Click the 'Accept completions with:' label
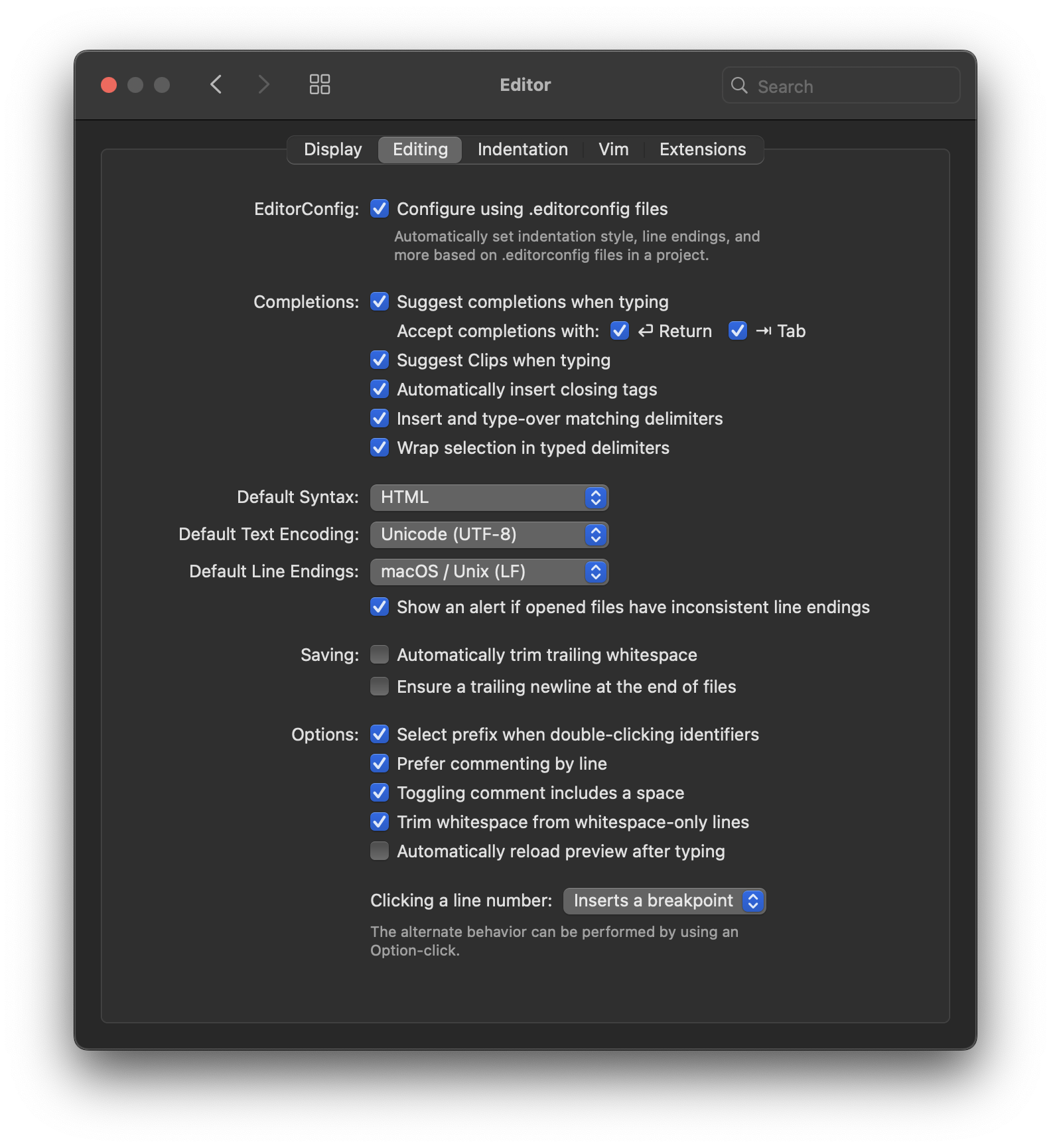This screenshot has width=1051, height=1148. click(498, 331)
